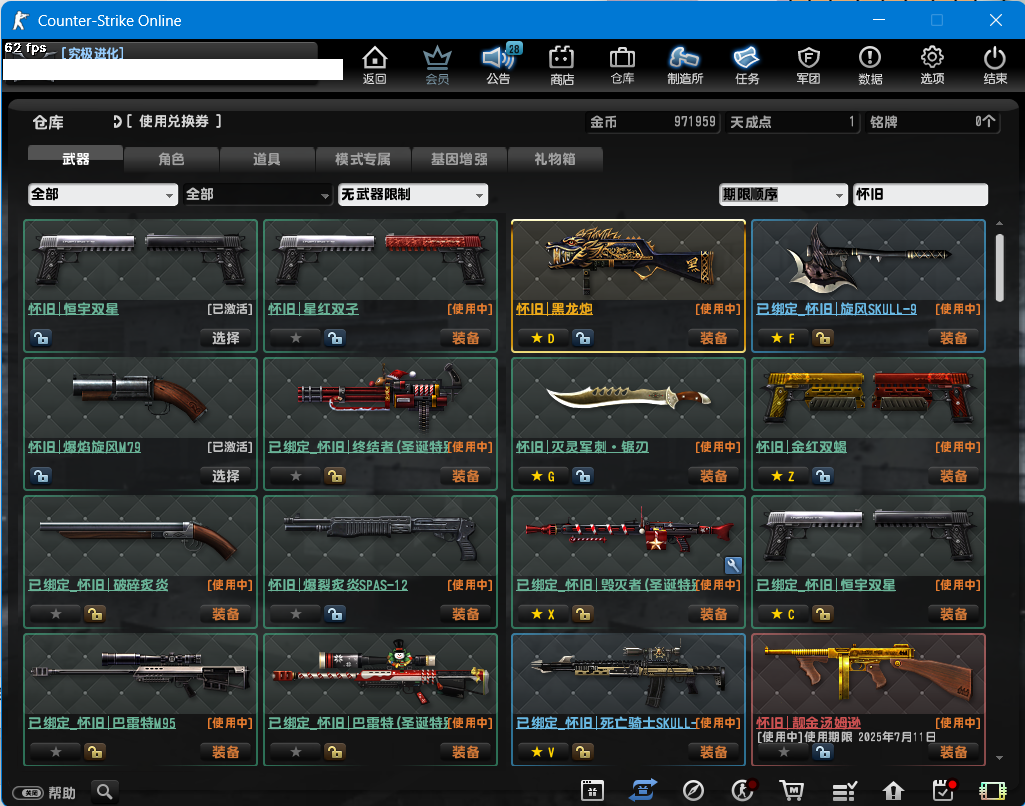Toggle the favorite star on 怀旧|星红双子
1025x806 pixels.
(295, 338)
